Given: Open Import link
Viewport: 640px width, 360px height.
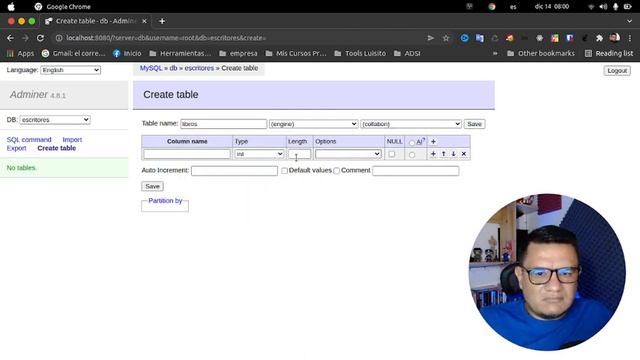Looking at the screenshot, I should point(72,140).
